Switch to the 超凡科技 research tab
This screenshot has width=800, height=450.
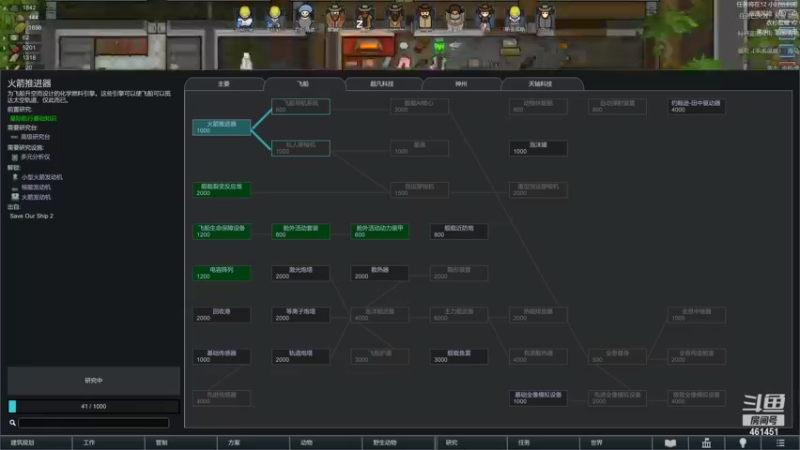[x=382, y=84]
